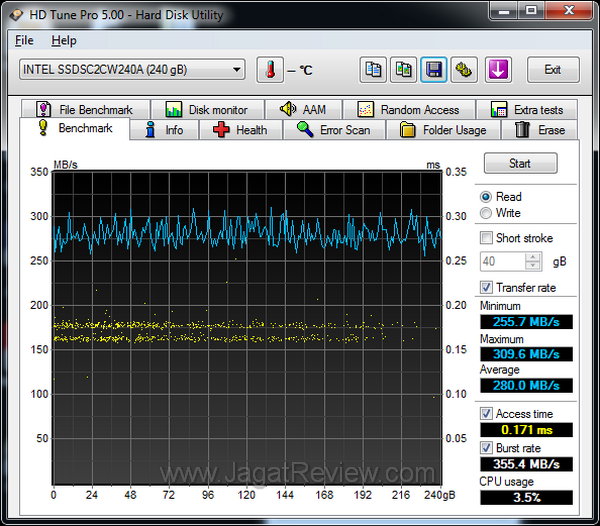Open the Help menu

64,41
